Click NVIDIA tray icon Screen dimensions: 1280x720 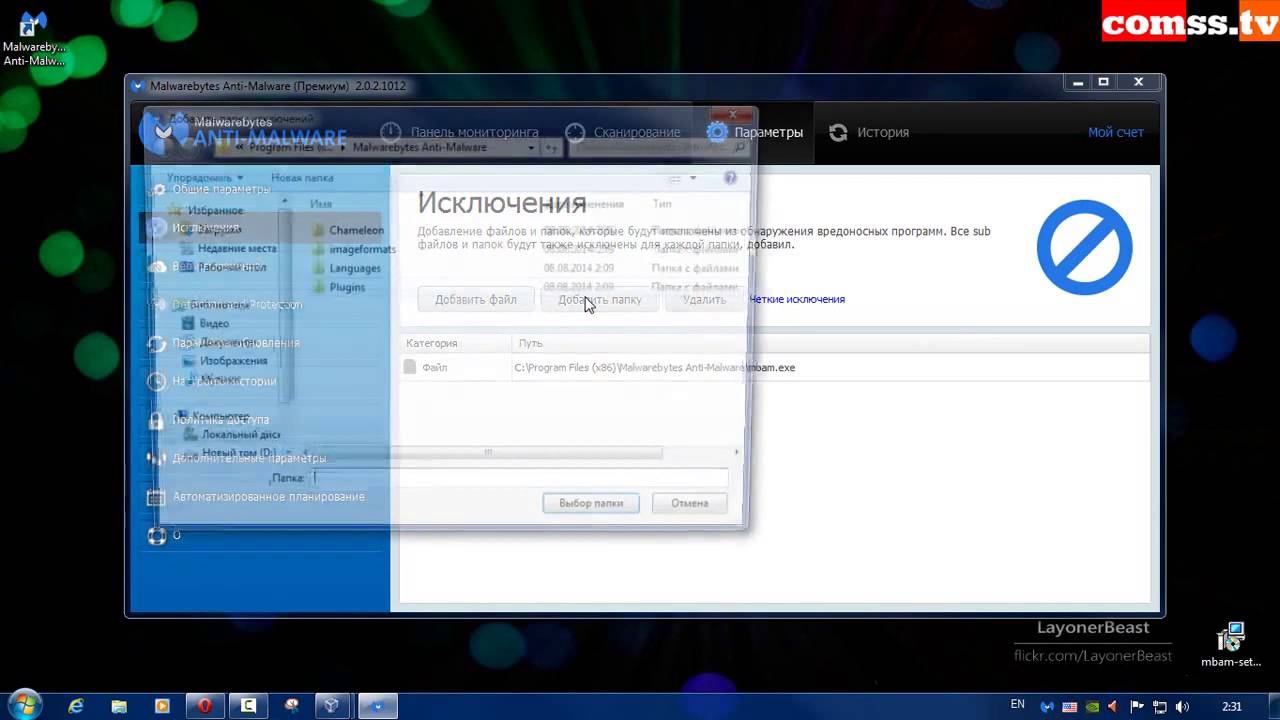tap(1092, 707)
